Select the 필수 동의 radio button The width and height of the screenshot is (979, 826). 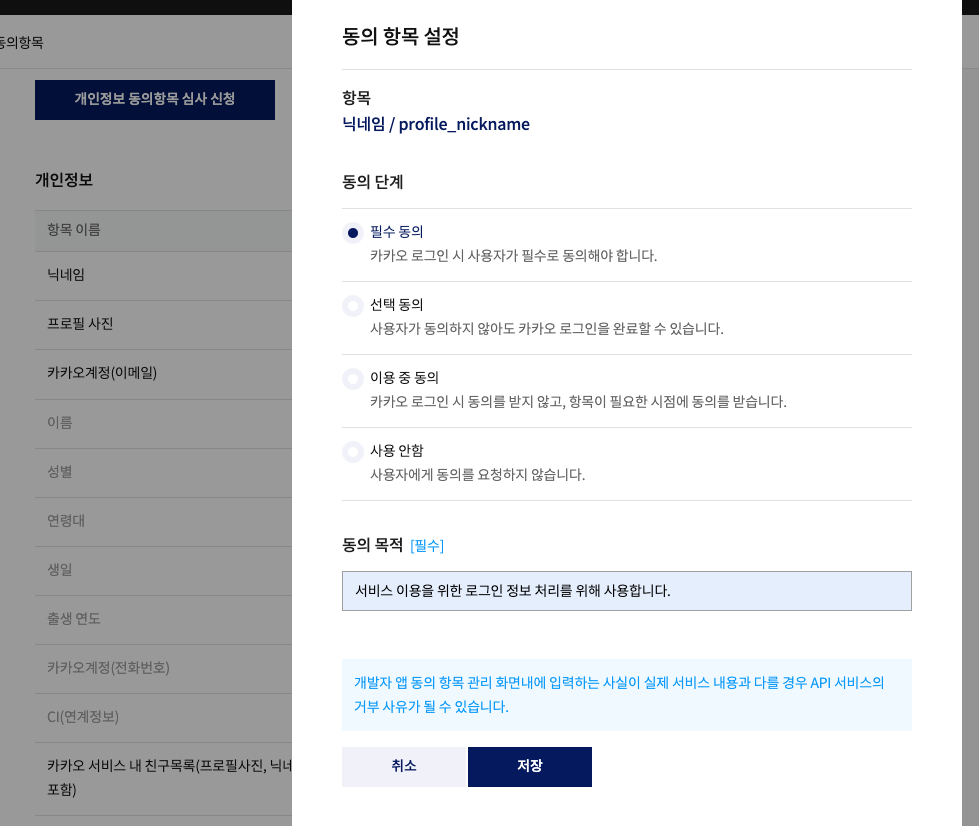tap(353, 233)
